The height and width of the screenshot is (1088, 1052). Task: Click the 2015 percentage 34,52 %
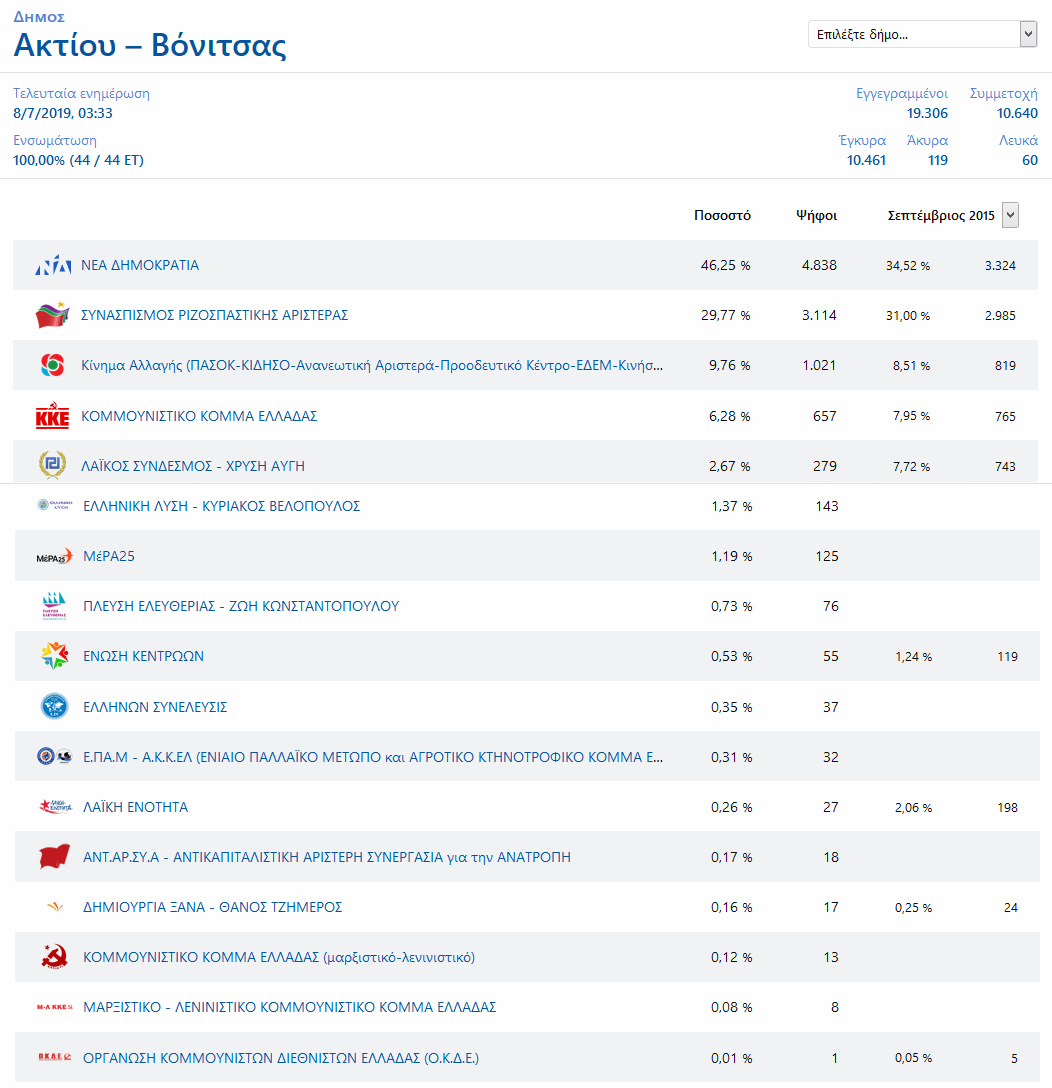[x=908, y=266]
